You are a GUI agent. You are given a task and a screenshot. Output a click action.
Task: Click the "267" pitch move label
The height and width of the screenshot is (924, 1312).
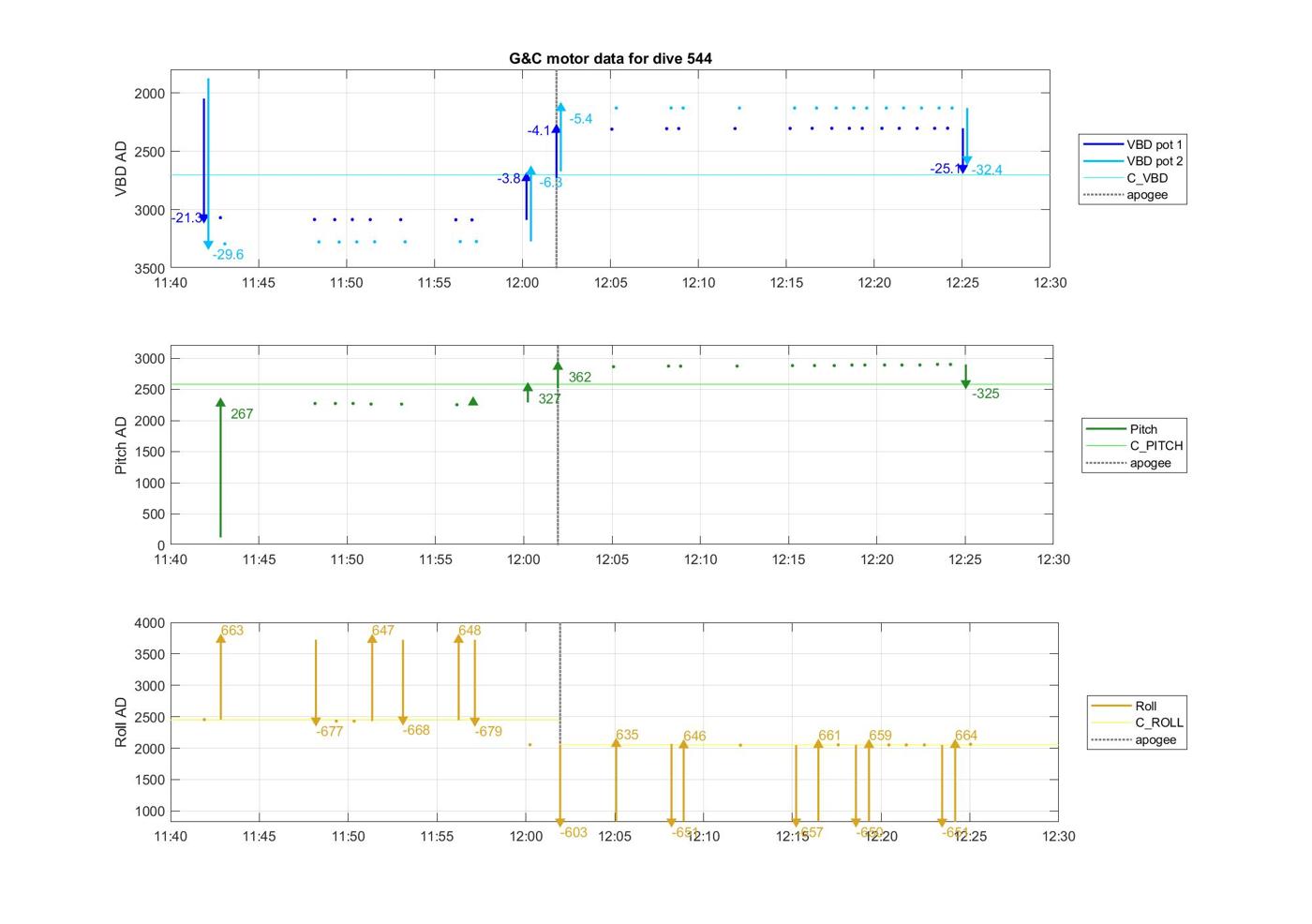pyautogui.click(x=242, y=413)
